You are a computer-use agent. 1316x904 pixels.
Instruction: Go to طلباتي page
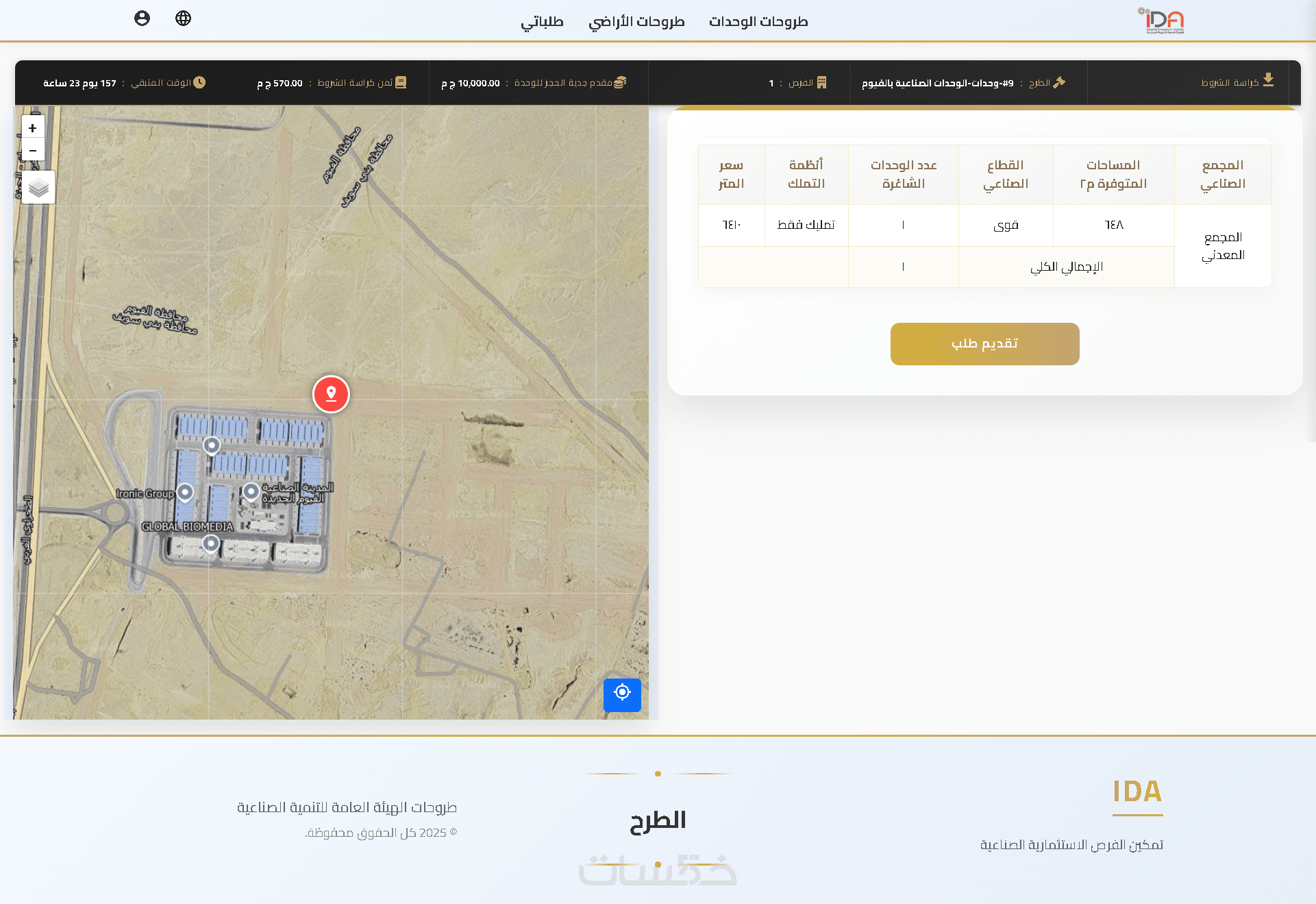click(x=542, y=21)
